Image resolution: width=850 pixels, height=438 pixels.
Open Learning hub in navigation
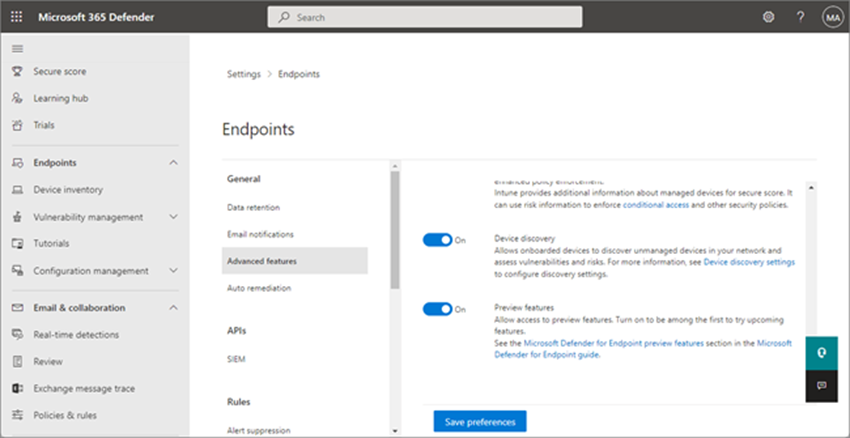[61, 99]
